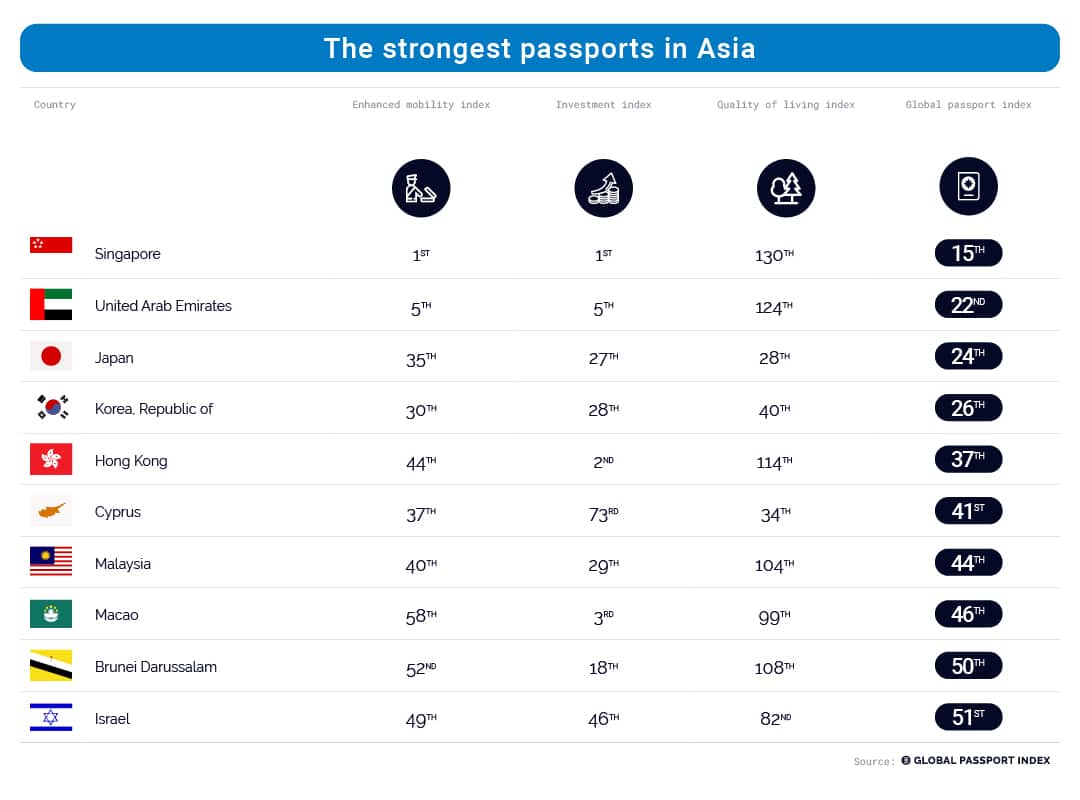Click the Enhanced mobility index column header
The height and width of the screenshot is (800, 1080).
tap(421, 105)
